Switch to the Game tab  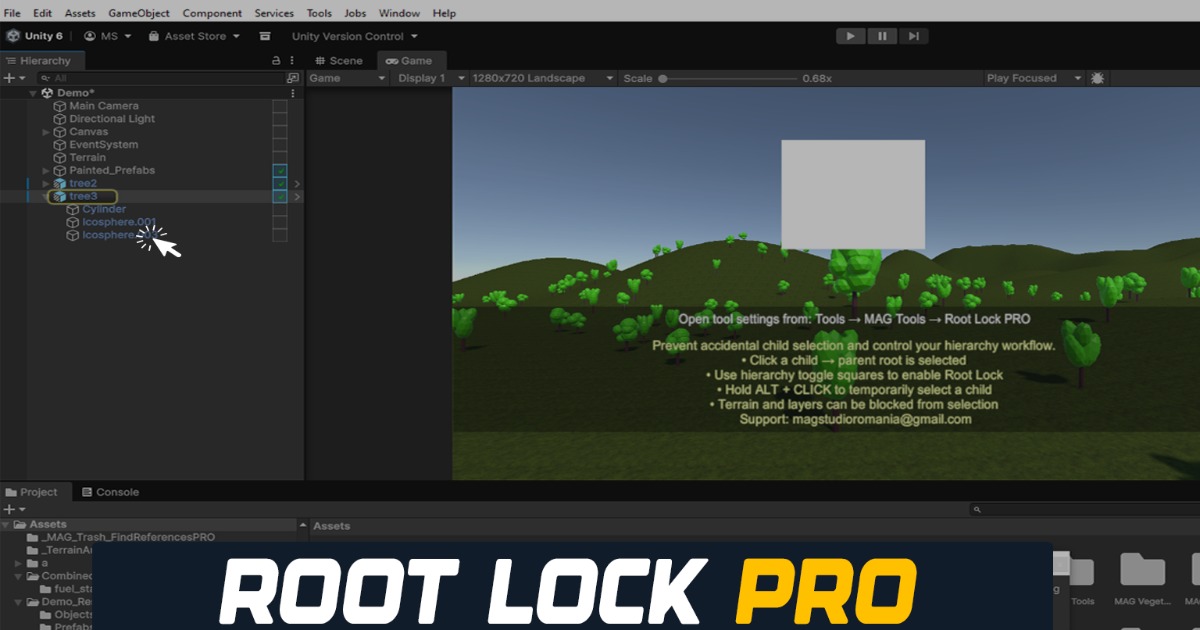point(410,60)
